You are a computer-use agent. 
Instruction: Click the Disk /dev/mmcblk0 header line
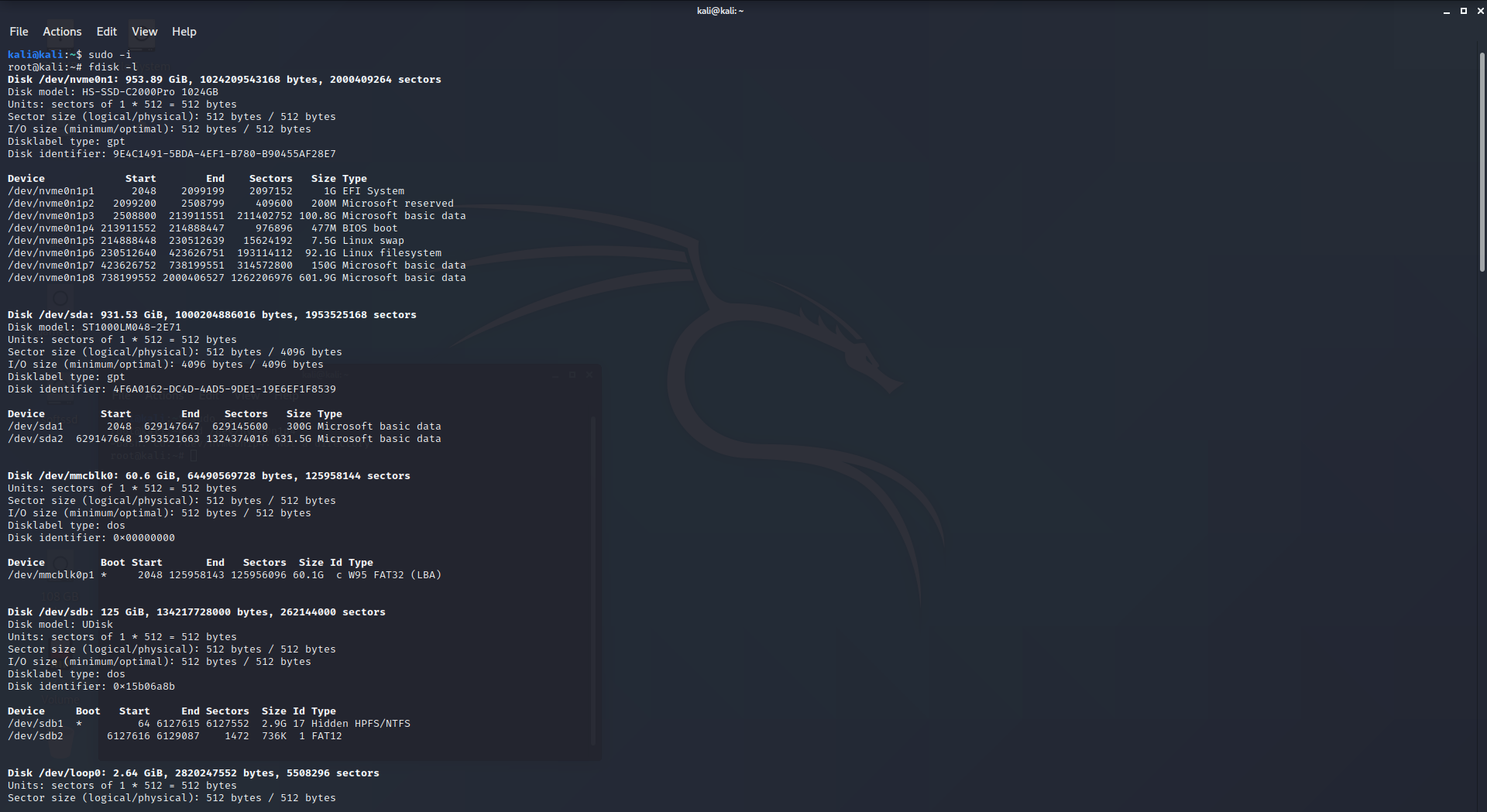[209, 476]
